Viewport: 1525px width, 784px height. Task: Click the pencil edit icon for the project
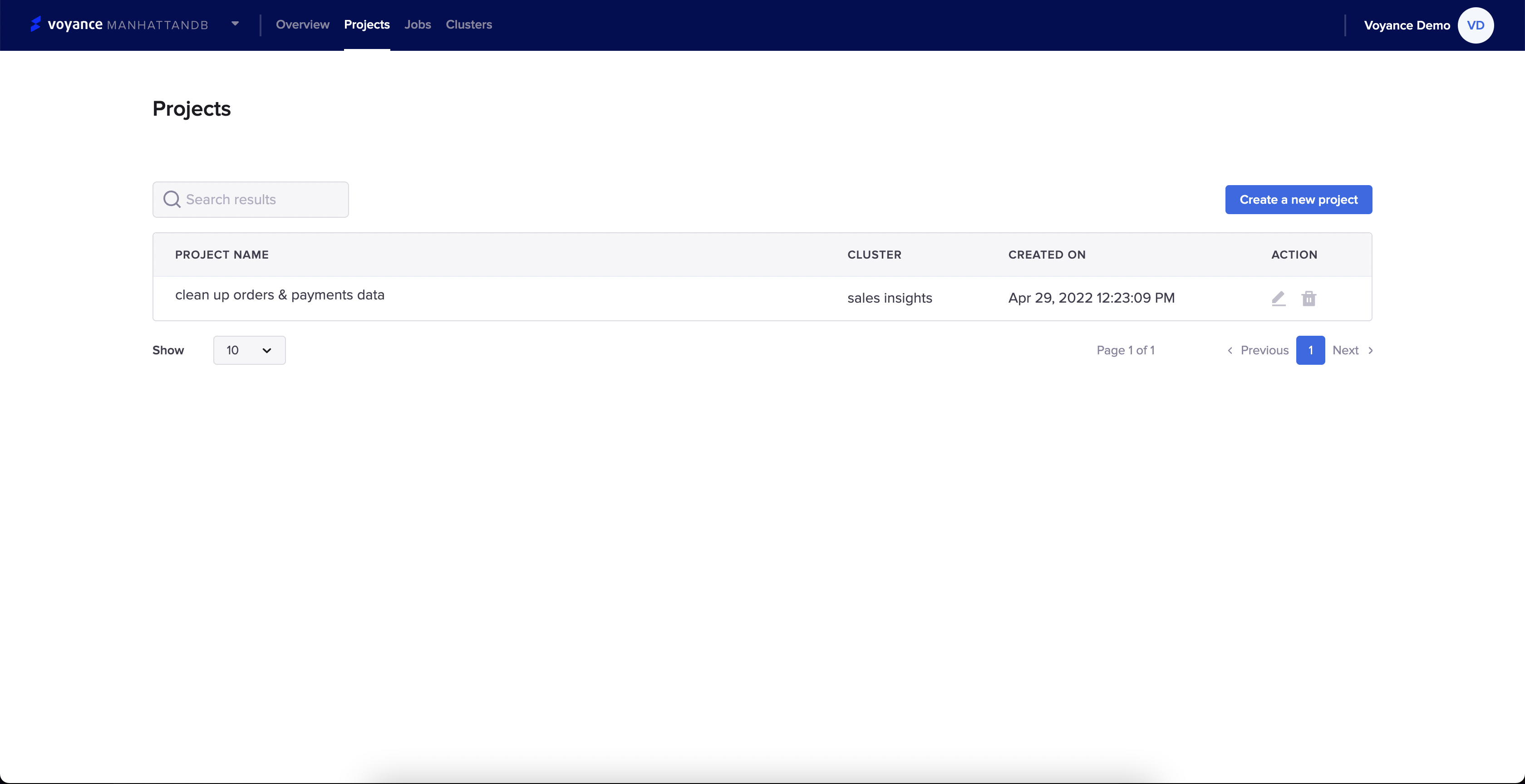(x=1278, y=298)
